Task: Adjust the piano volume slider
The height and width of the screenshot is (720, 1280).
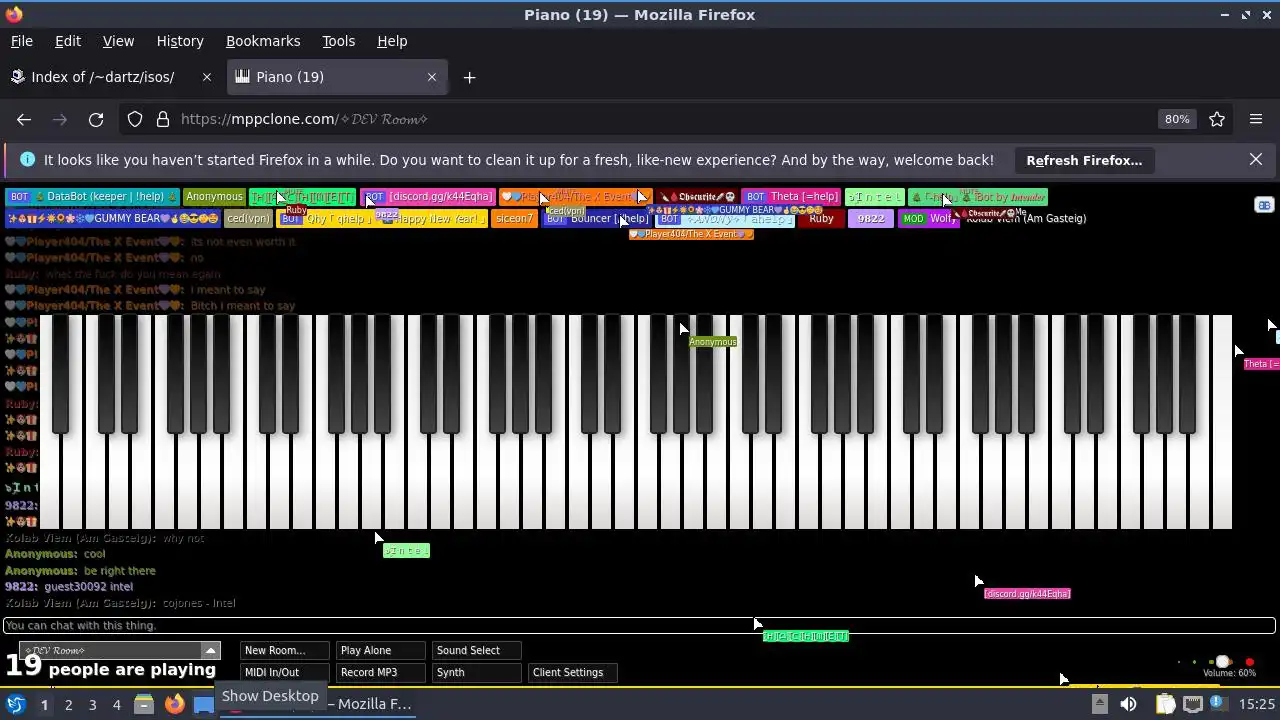Action: [x=1222, y=662]
